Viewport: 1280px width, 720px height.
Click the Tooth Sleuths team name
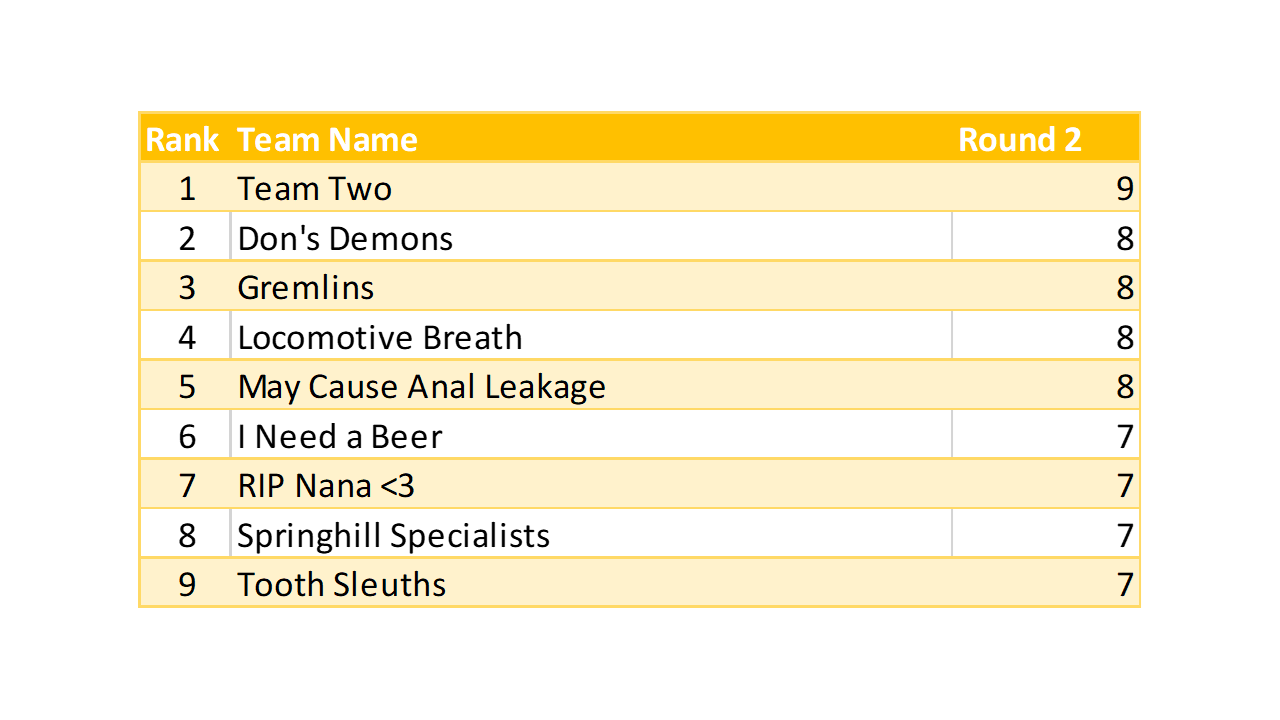click(x=342, y=585)
